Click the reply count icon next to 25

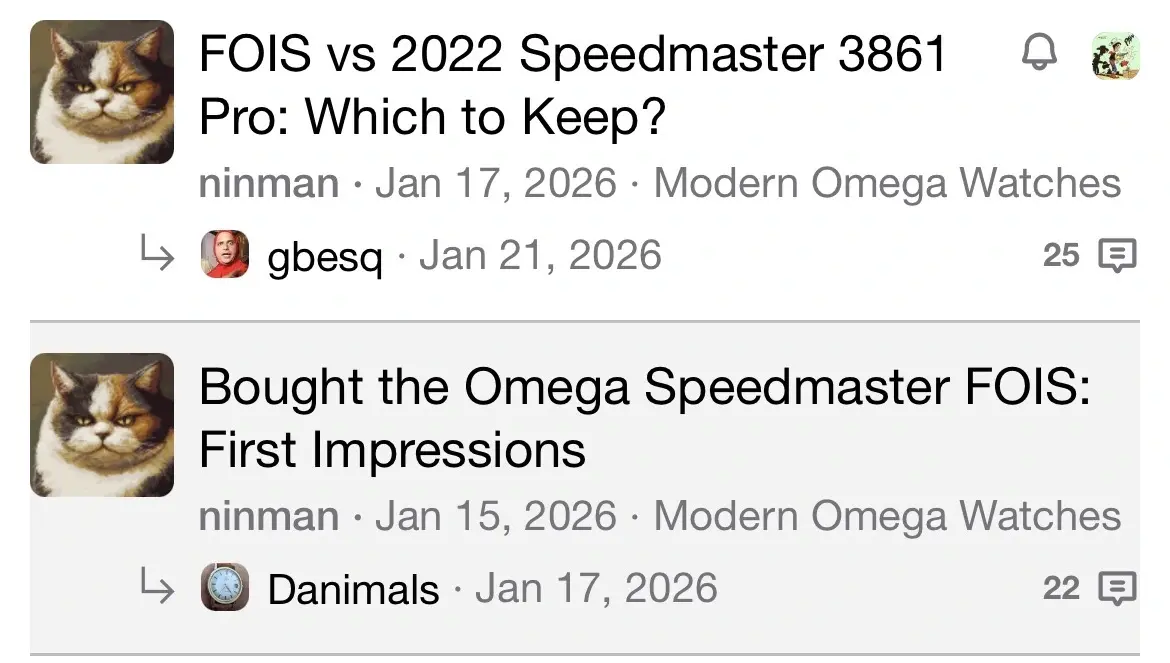tap(1117, 255)
